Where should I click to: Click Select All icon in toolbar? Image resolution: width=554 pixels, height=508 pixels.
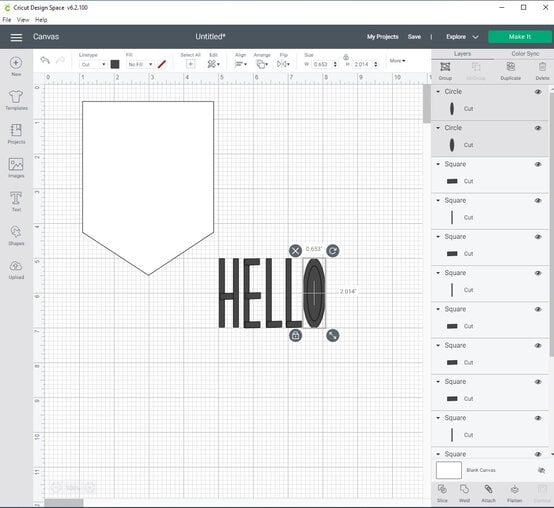[190, 64]
